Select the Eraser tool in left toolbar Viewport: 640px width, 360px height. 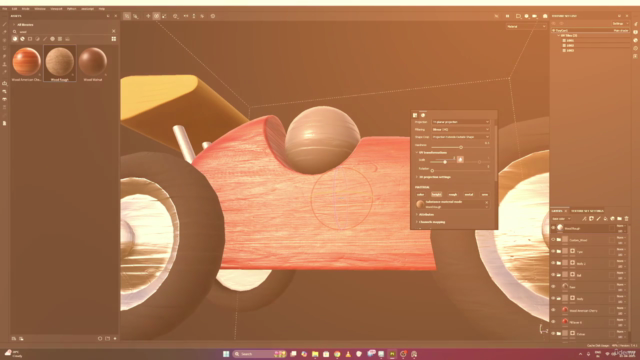pyautogui.click(x=4, y=32)
